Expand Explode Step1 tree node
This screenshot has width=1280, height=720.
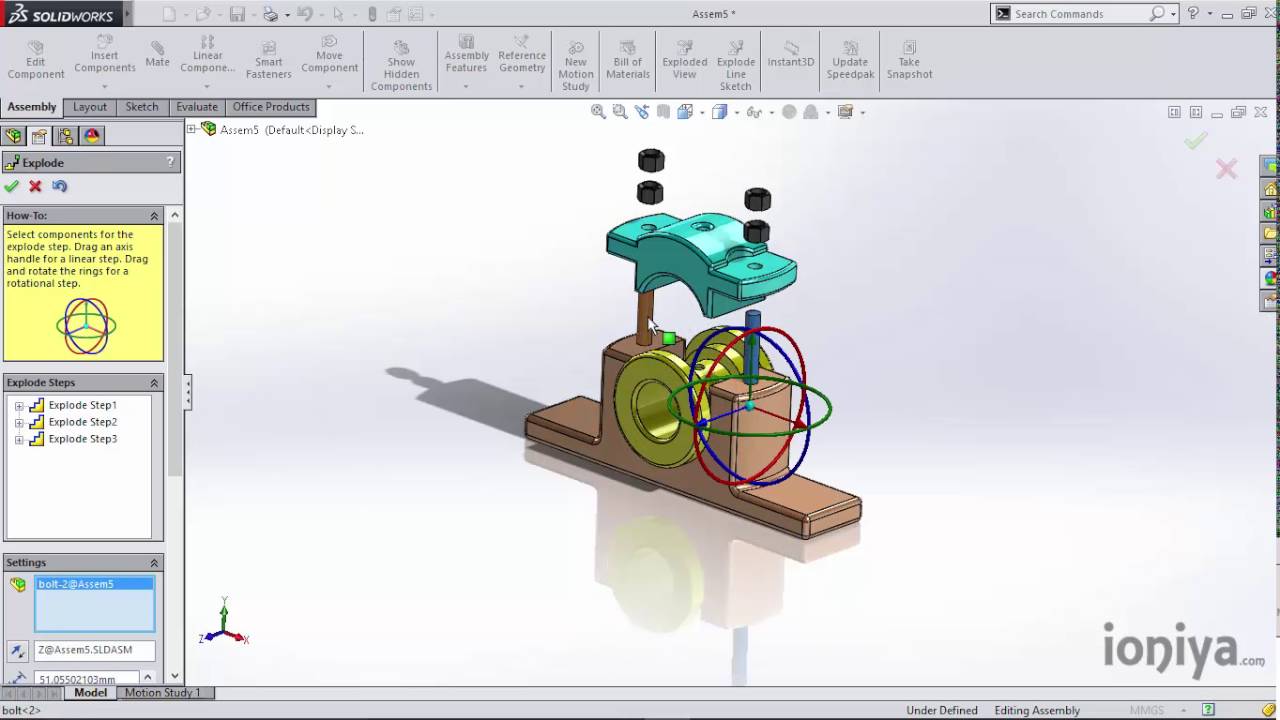point(19,406)
